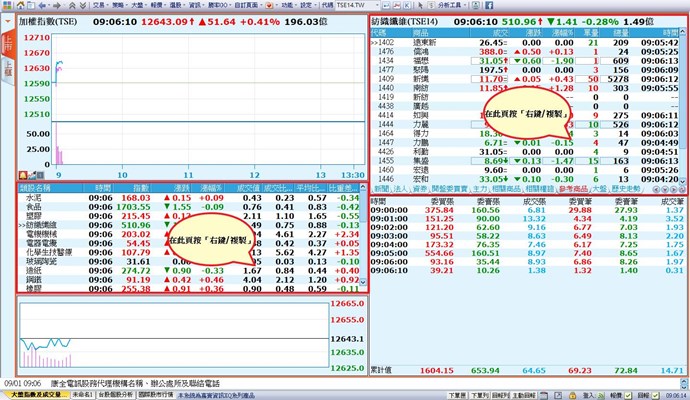Select the 紡織纖維 row in sector index list

(x=42, y=225)
